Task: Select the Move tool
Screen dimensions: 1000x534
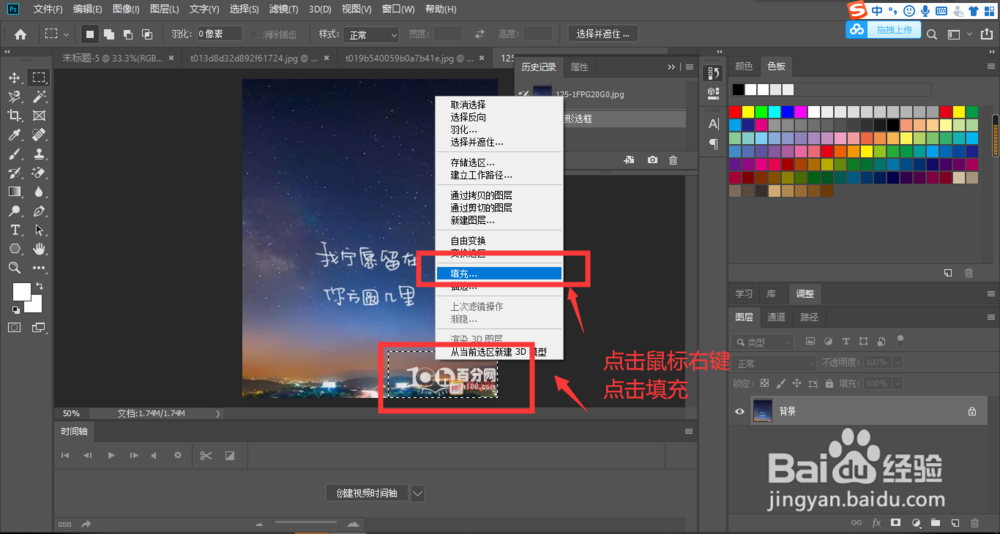Action: [14, 78]
